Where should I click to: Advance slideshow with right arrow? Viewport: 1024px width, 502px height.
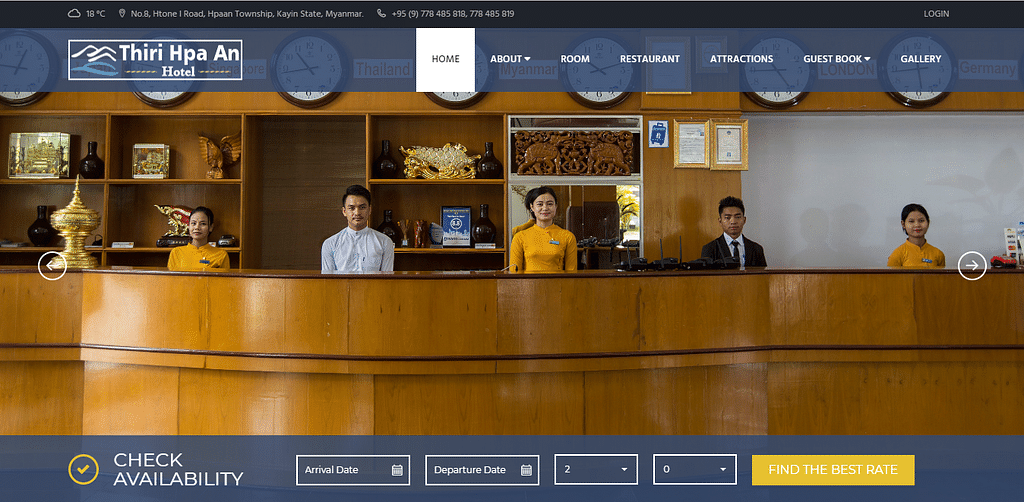pyautogui.click(x=972, y=265)
